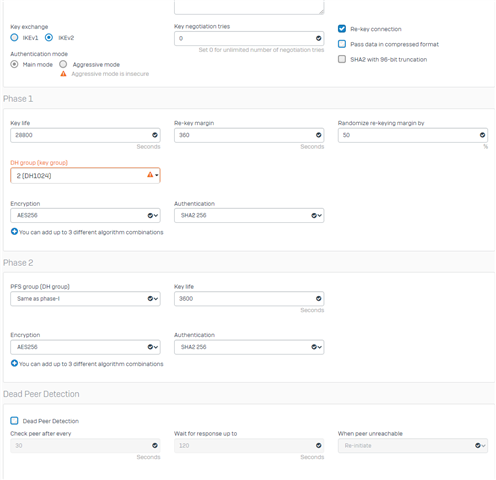Image resolution: width=496 pixels, height=480 pixels.
Task: Click the Phase 2 Key life input field
Action: pyautogui.click(x=249, y=299)
